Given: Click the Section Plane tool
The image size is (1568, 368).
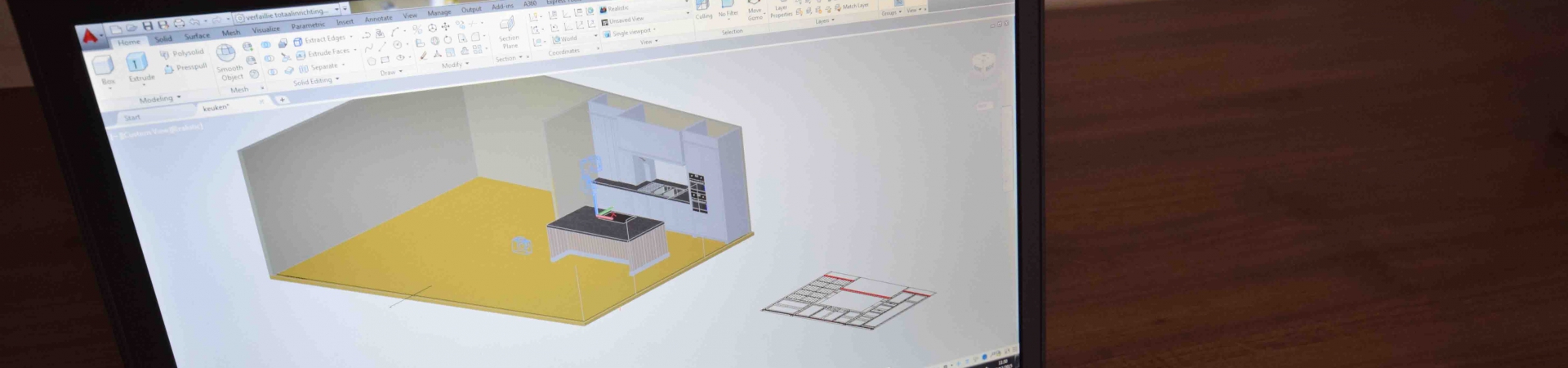Looking at the screenshot, I should pos(508,32).
